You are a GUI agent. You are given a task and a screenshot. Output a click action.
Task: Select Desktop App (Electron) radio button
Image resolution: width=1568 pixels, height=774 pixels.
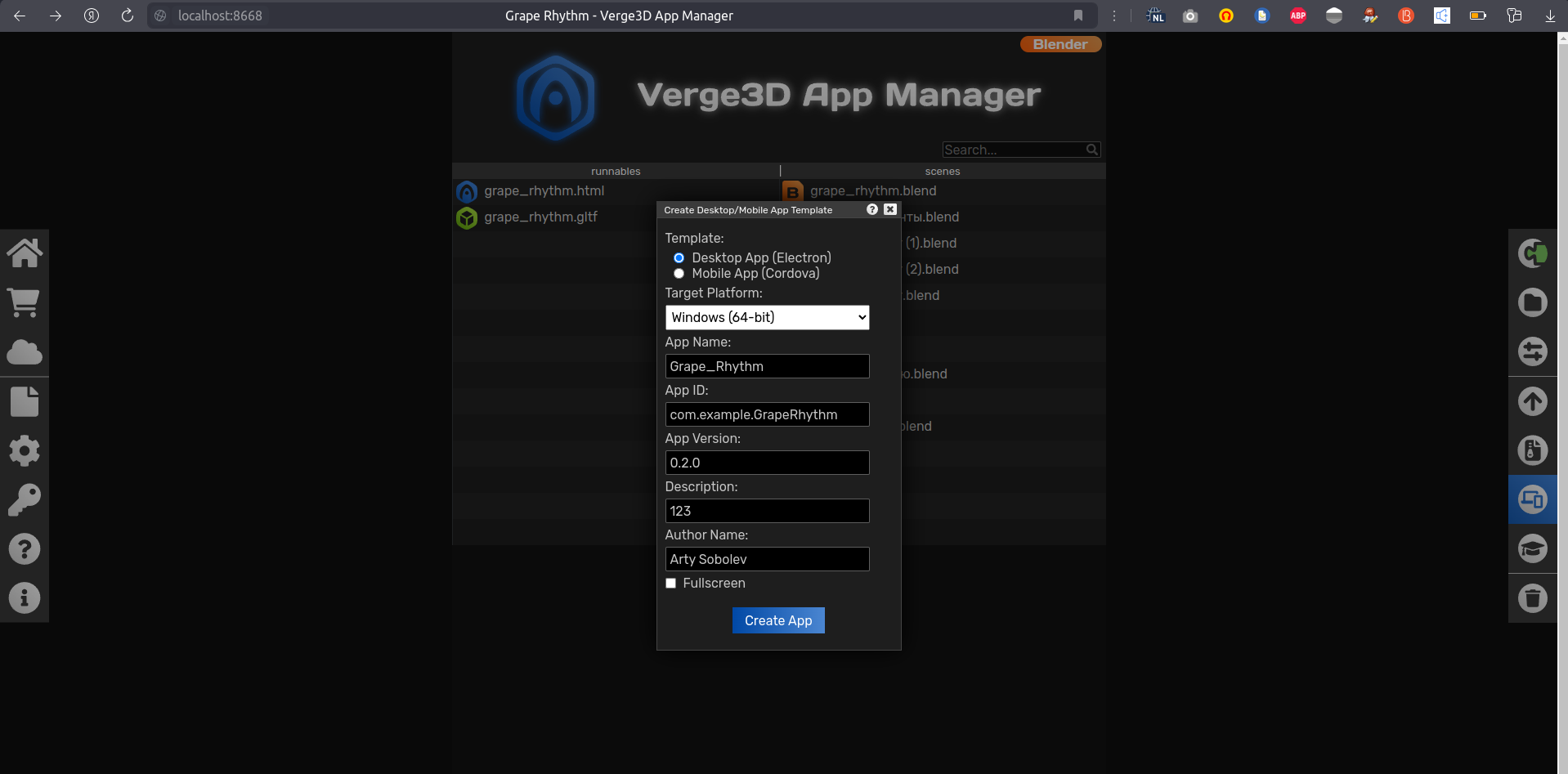pyautogui.click(x=679, y=258)
